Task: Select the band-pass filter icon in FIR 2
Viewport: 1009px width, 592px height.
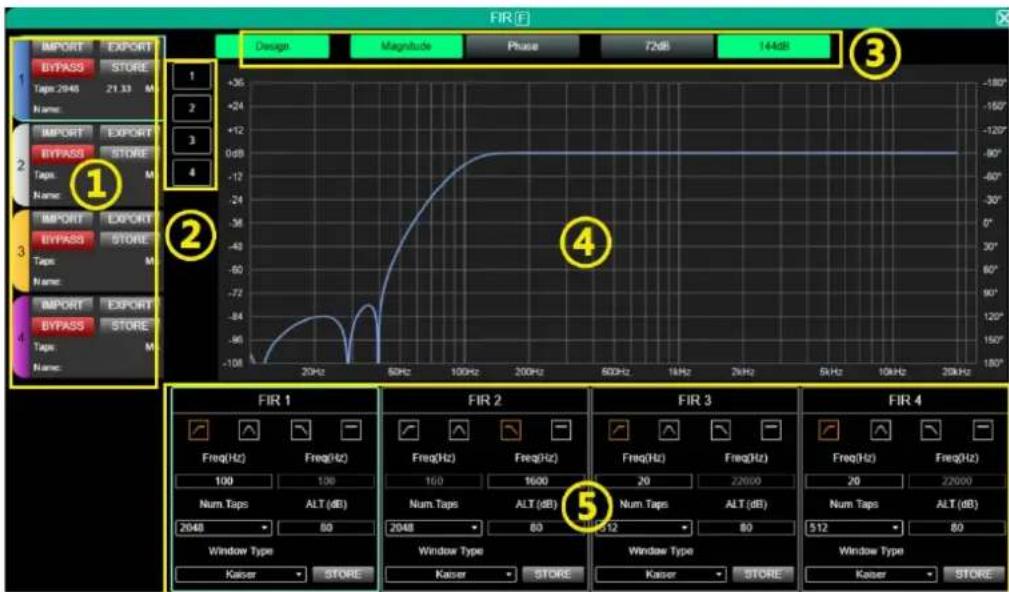Action: point(459,430)
